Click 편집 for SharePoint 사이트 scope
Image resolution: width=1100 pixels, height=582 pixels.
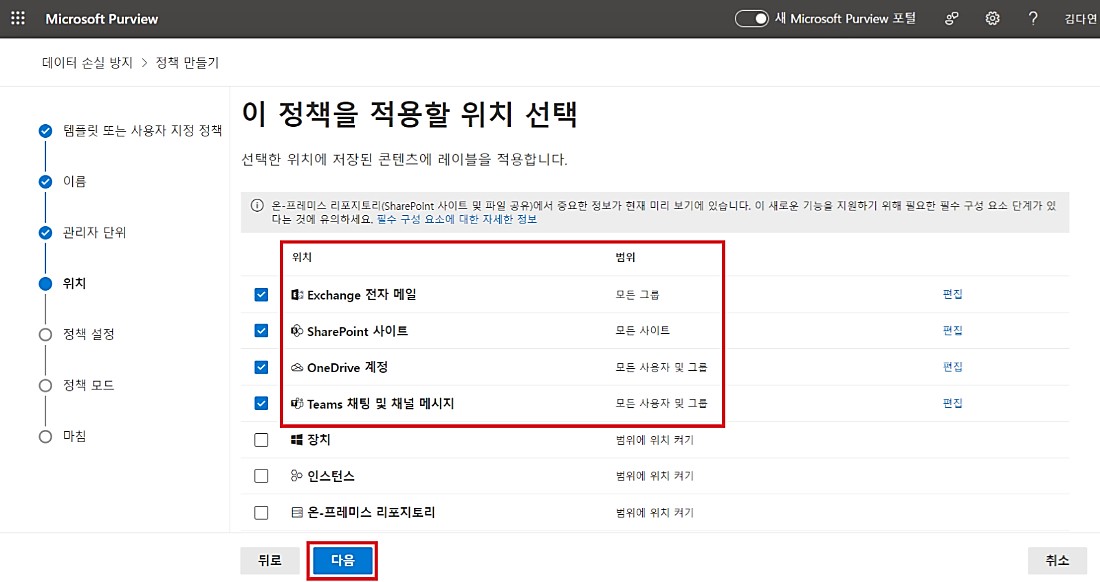pos(952,331)
